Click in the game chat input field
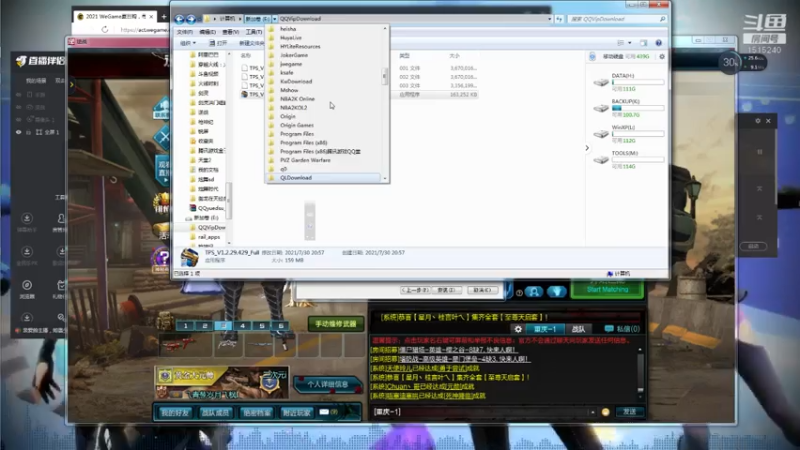Image resolution: width=800 pixels, height=450 pixels. tap(480, 412)
